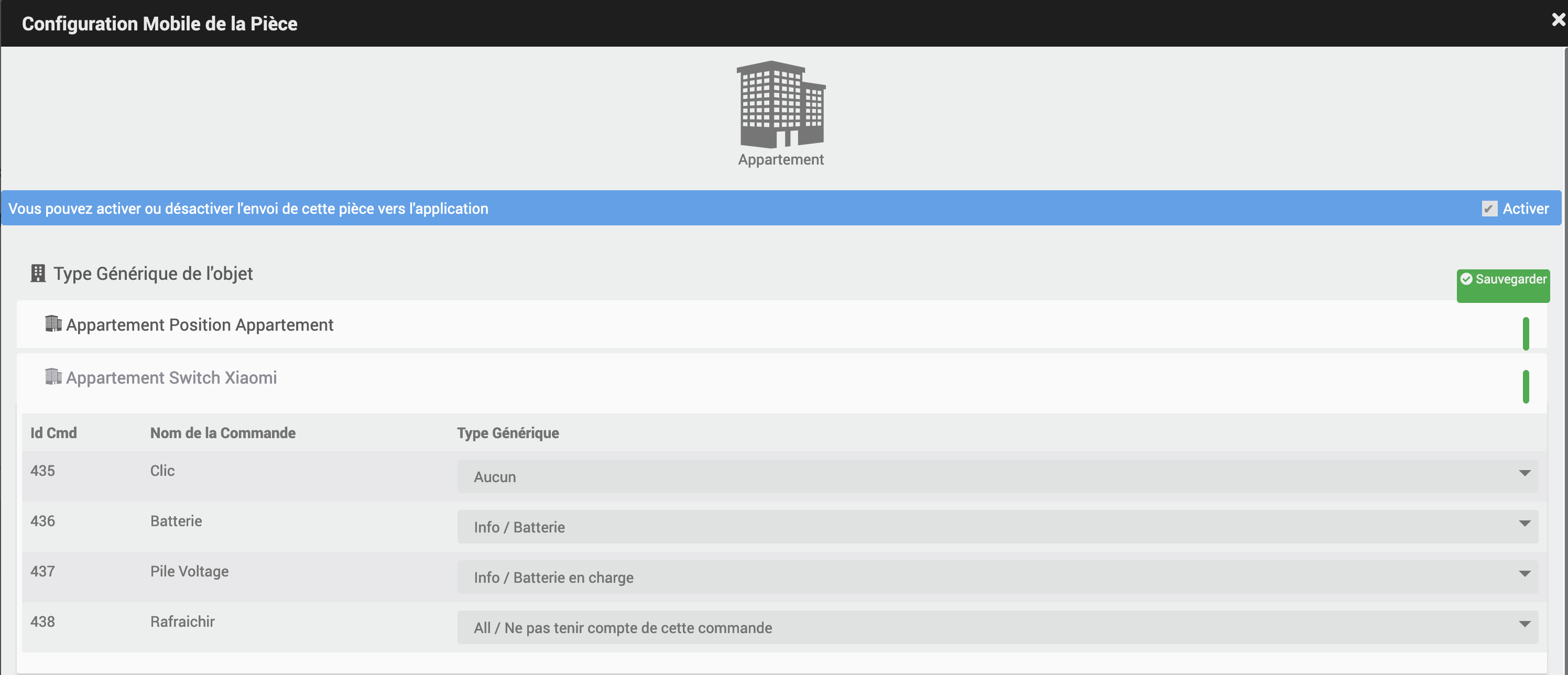Screen dimensions: 1568x675
Task: Open the Type Générique dropdown for Pile Voltage
Action: (998, 577)
